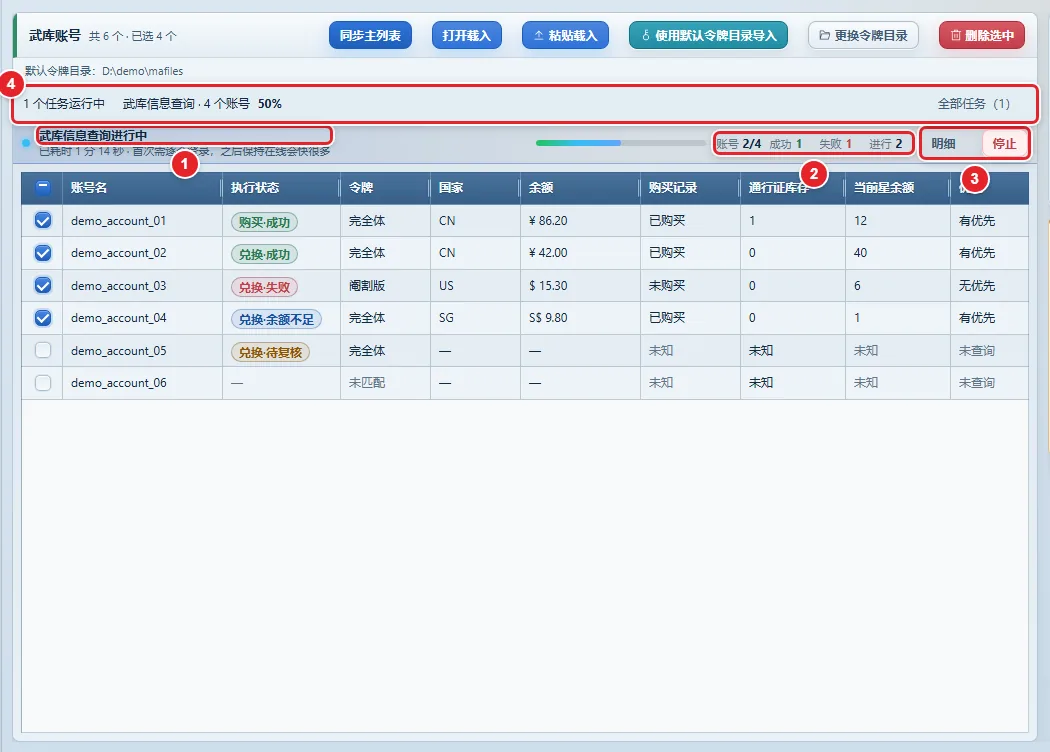Check the demo_account_05 checkbox

(x=43, y=350)
